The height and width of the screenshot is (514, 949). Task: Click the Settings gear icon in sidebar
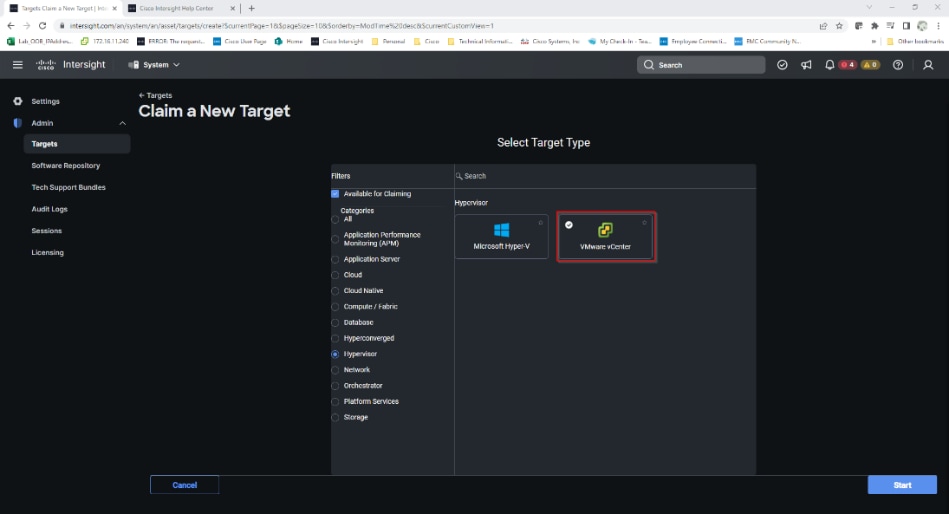pos(18,101)
